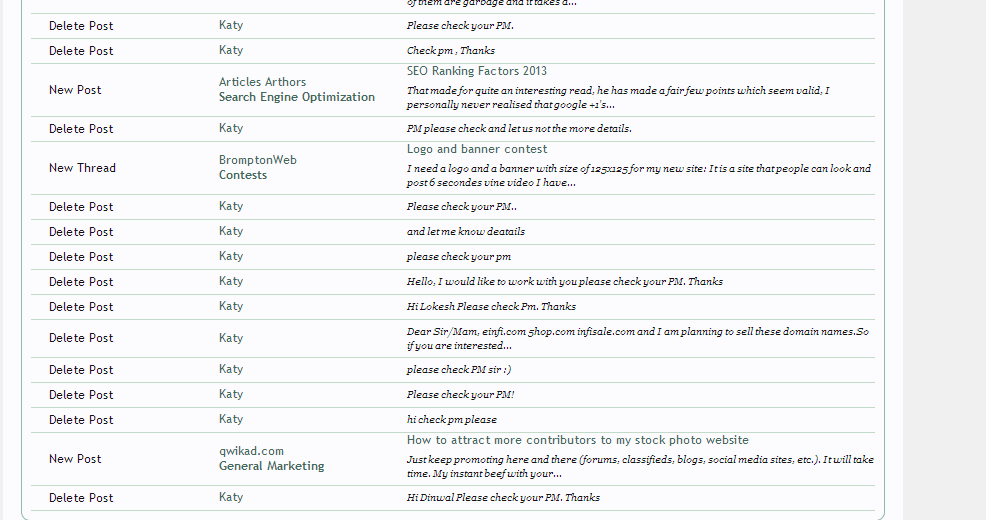The height and width of the screenshot is (520, 986).
Task: Go to the Contests forum section
Action: coord(243,175)
